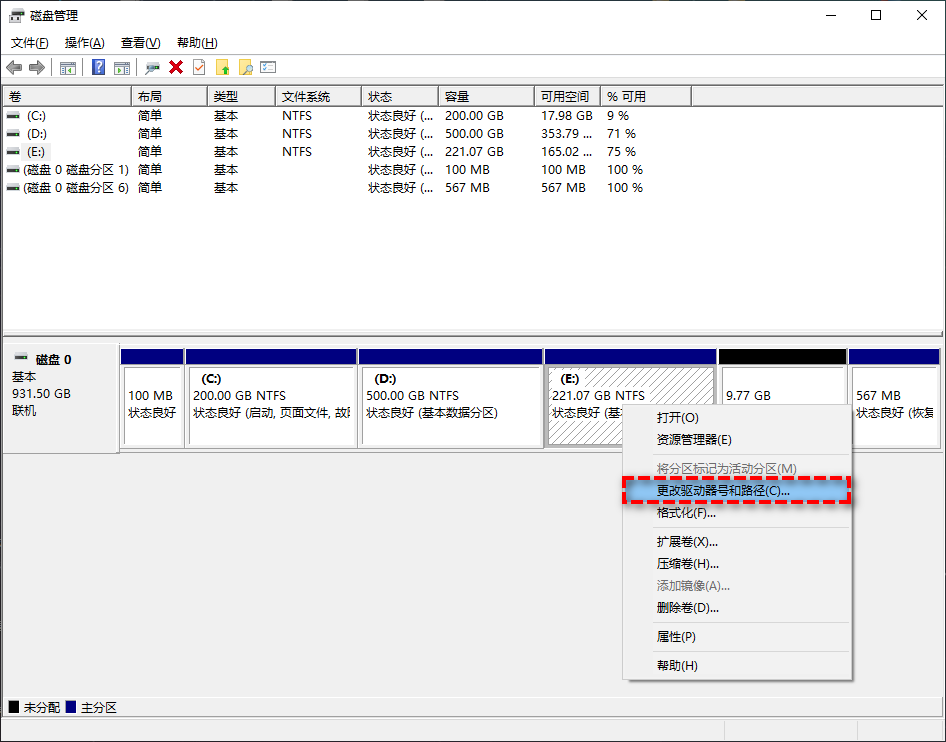This screenshot has width=946, height=742.
Task: Choose 资源管理器(E) in context menu
Action: point(737,440)
